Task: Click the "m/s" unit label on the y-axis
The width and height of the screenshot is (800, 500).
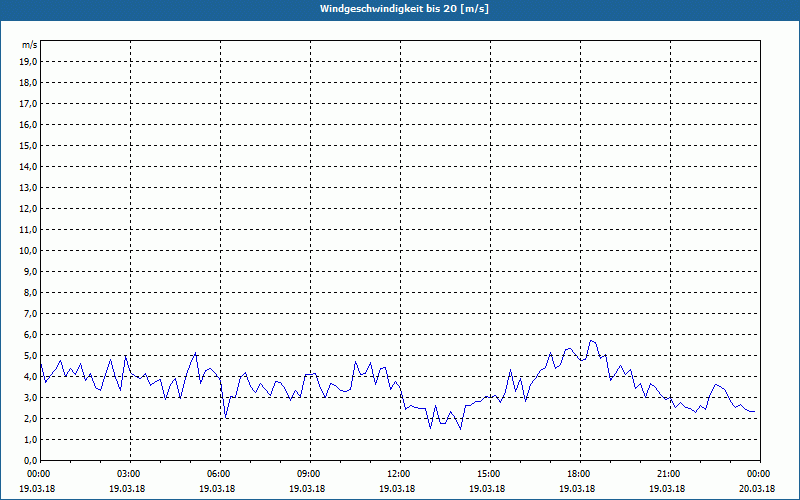Action: tap(30, 45)
